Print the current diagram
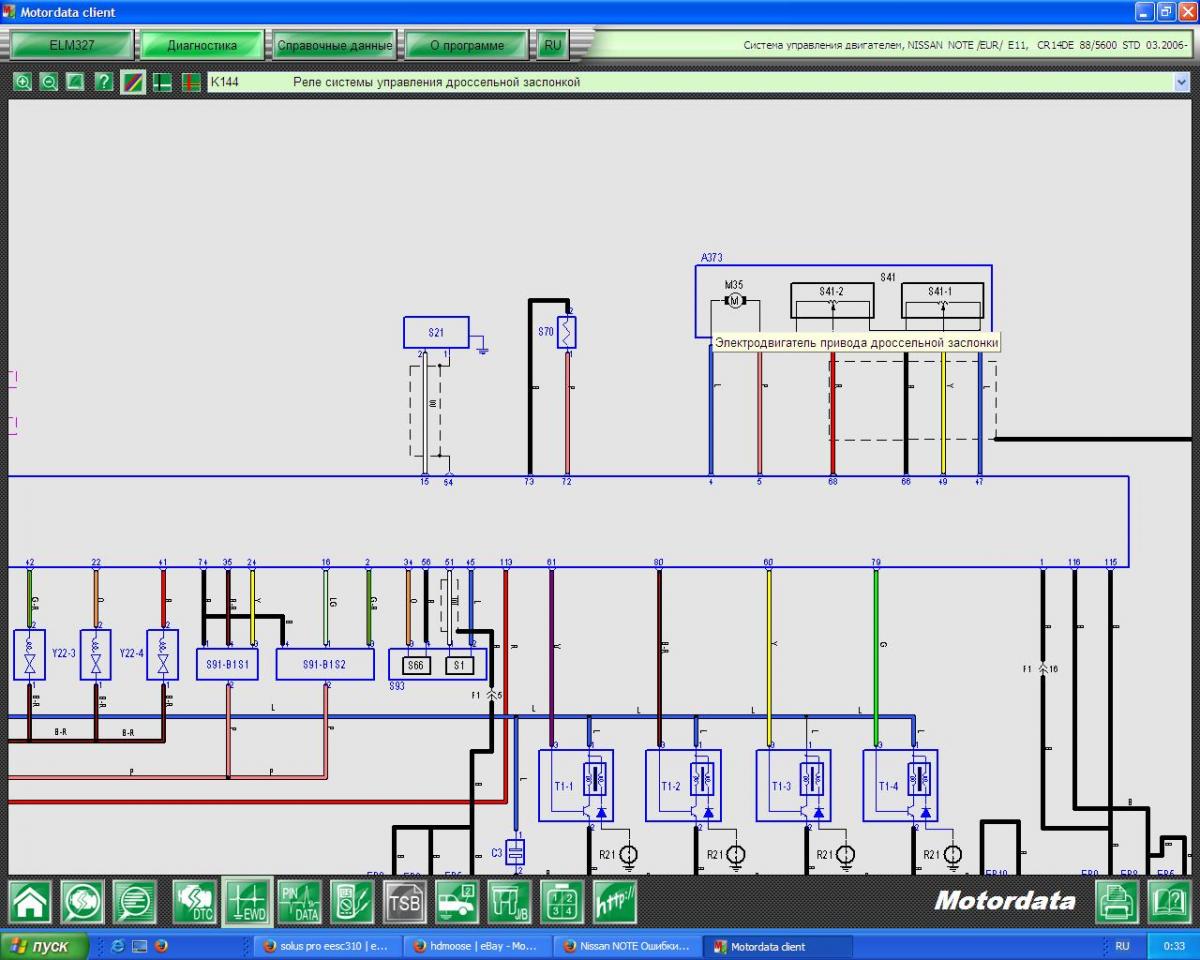 point(1116,901)
